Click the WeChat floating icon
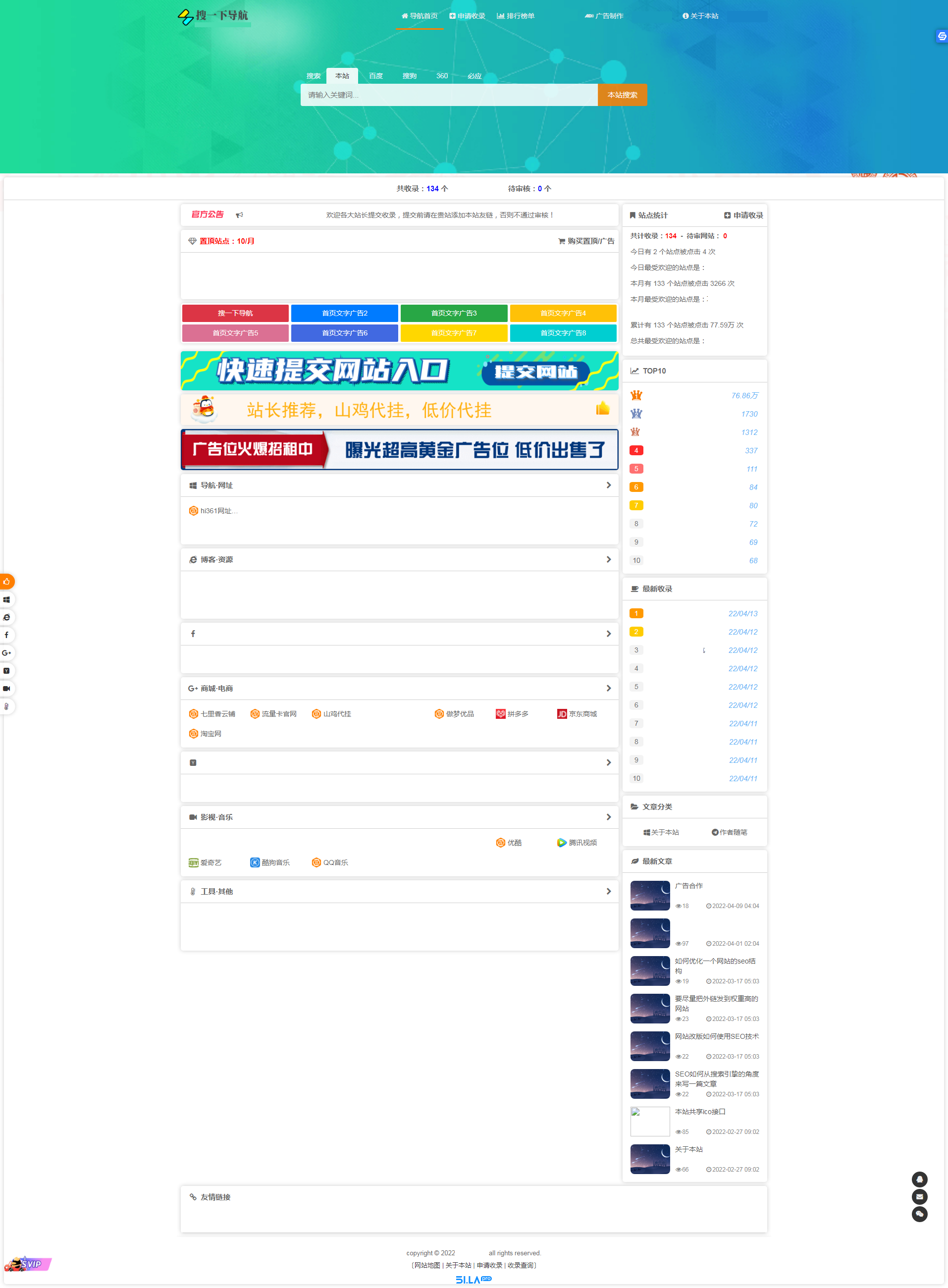This screenshot has height=1288, width=948. coord(919,1214)
